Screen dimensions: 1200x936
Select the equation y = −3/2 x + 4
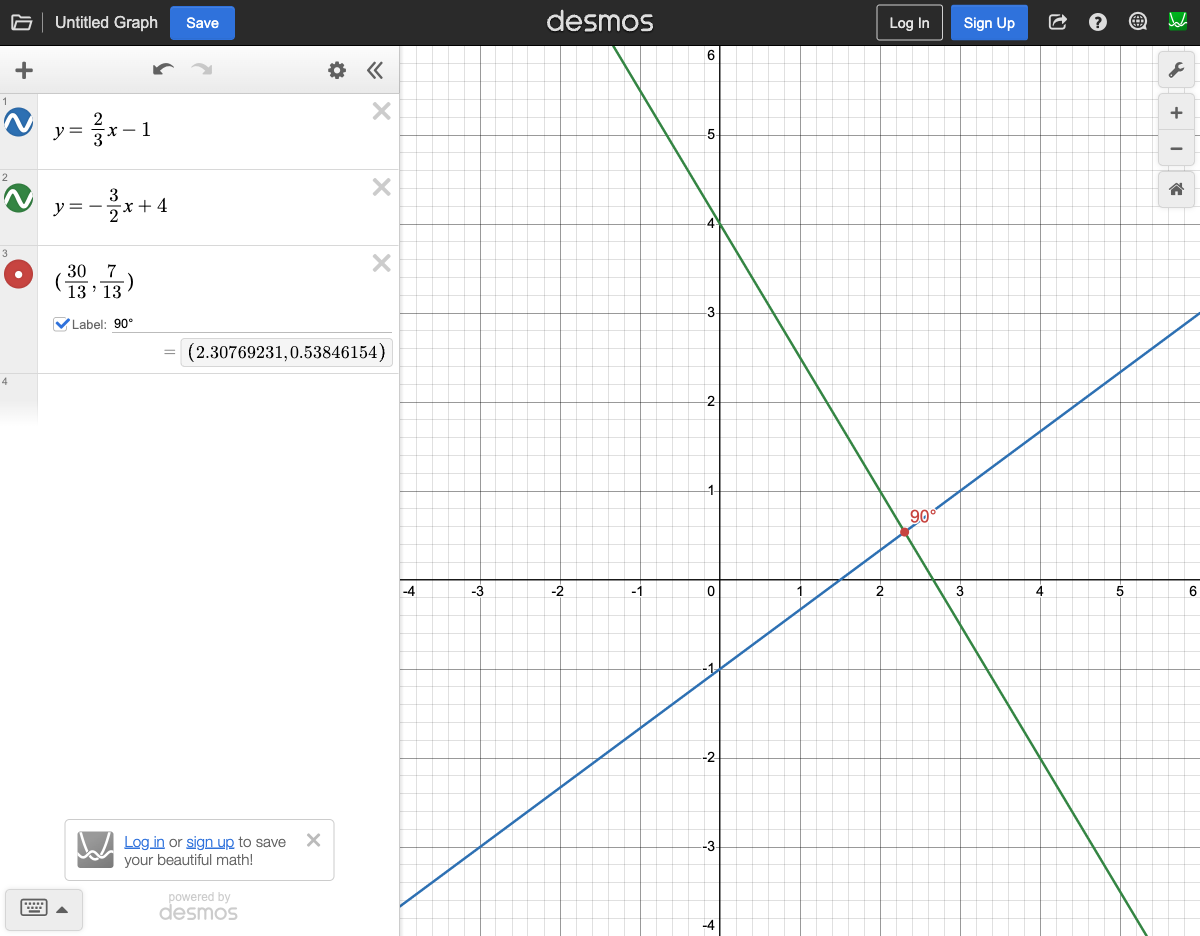tap(111, 205)
